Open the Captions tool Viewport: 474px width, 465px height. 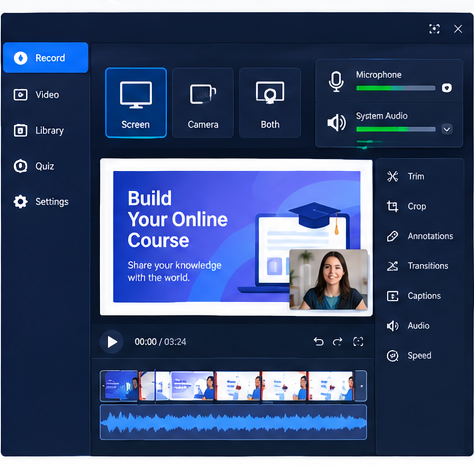click(x=414, y=296)
